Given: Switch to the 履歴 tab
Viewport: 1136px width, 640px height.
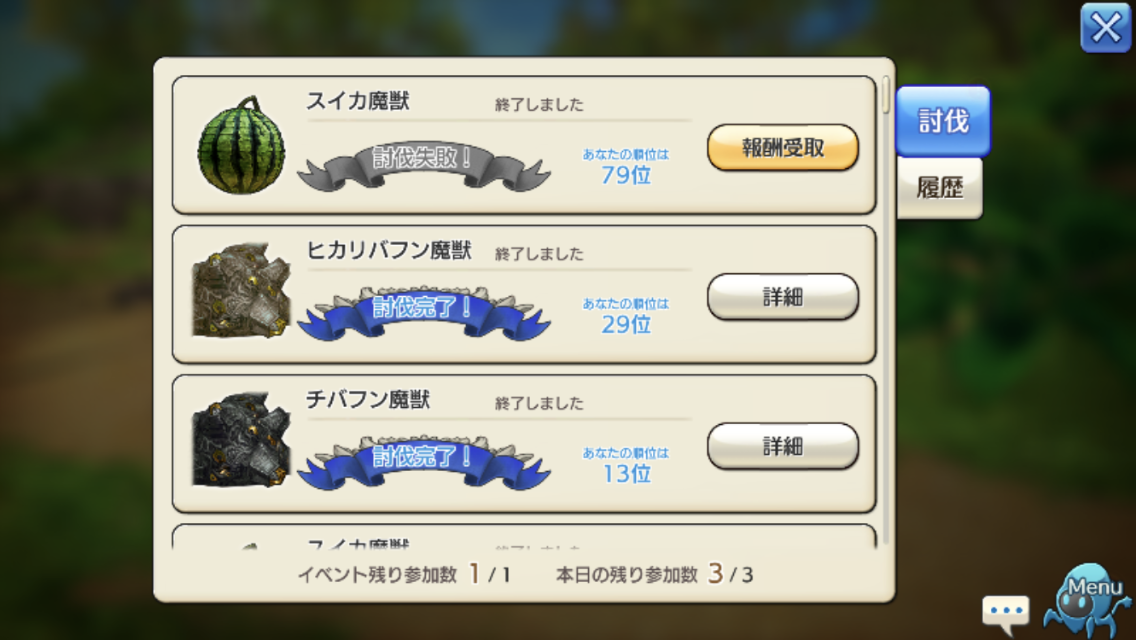Looking at the screenshot, I should 940,188.
